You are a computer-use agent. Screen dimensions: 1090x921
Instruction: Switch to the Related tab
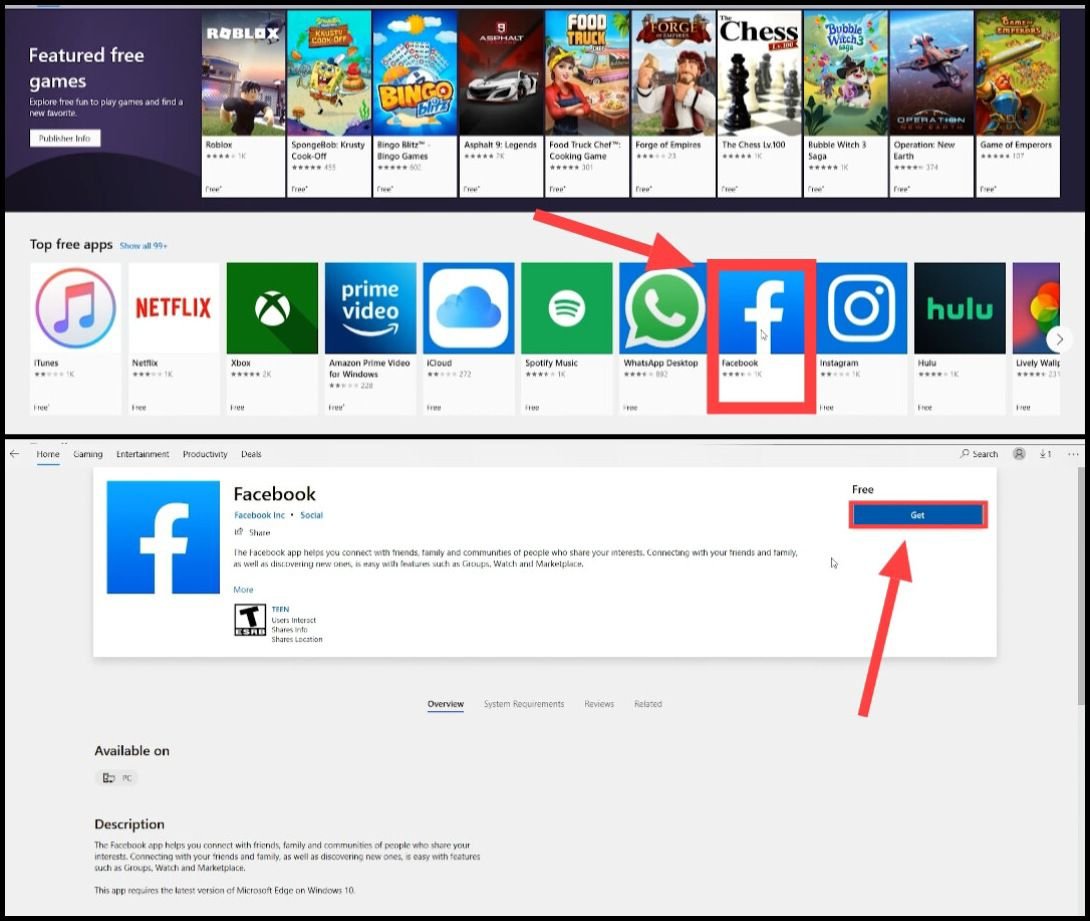click(648, 704)
